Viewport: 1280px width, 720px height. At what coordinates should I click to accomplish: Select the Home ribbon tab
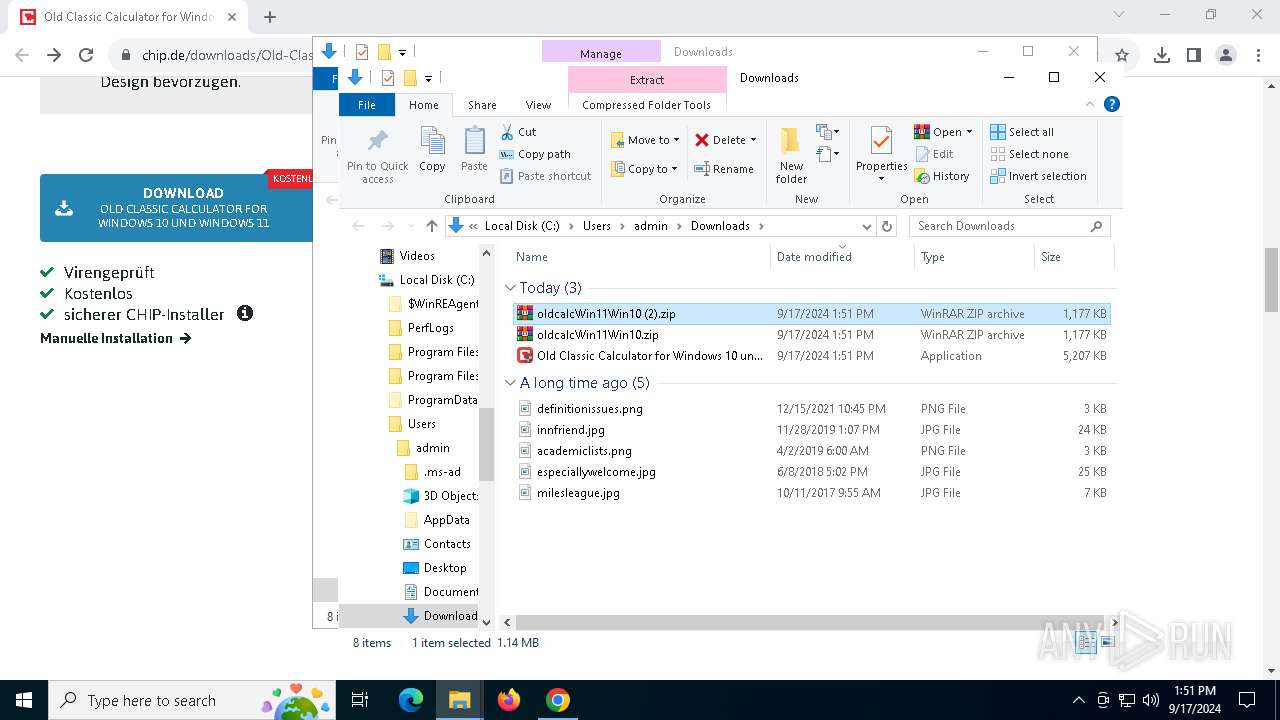(x=424, y=104)
